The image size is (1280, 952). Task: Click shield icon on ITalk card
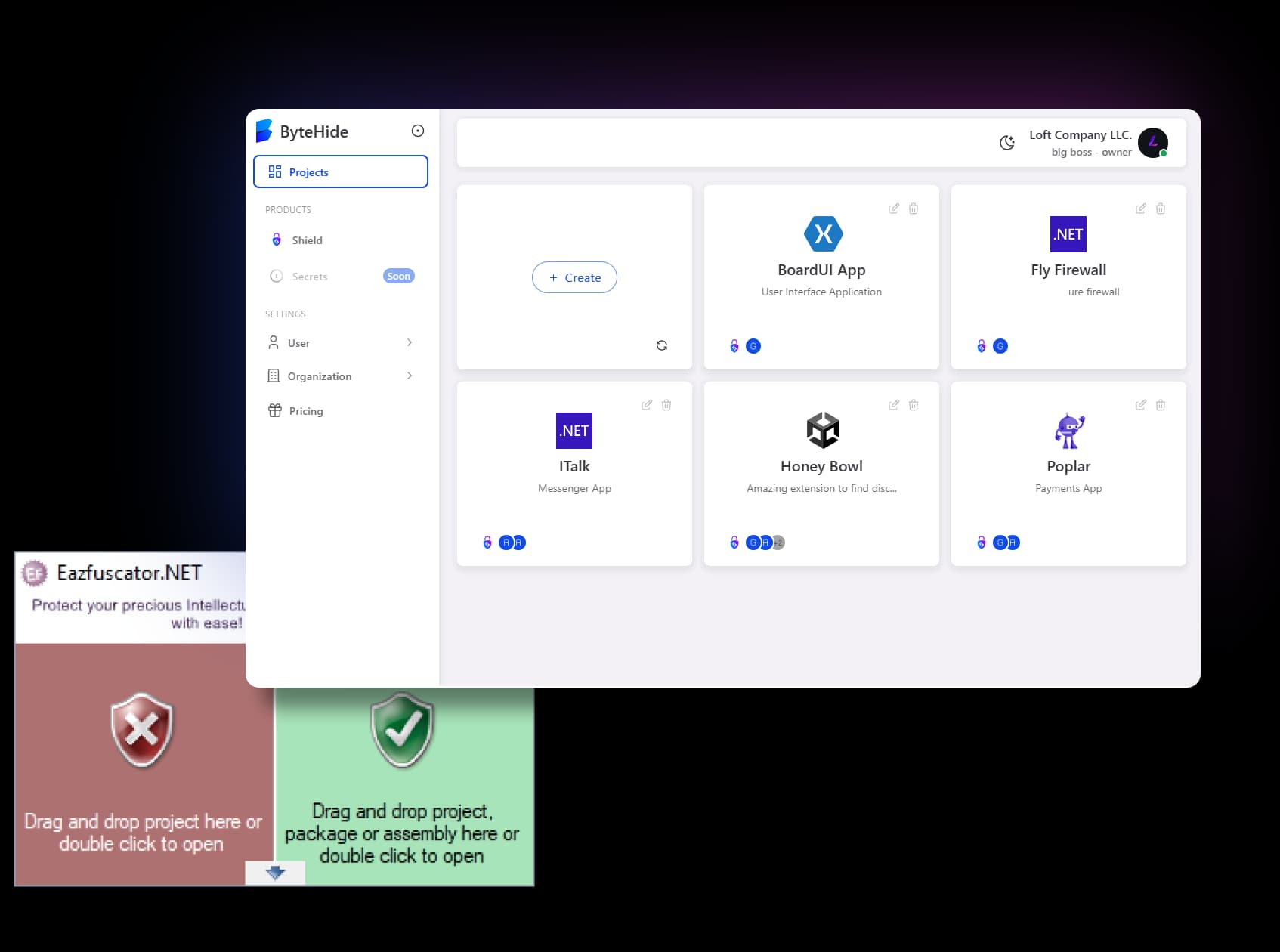[487, 542]
